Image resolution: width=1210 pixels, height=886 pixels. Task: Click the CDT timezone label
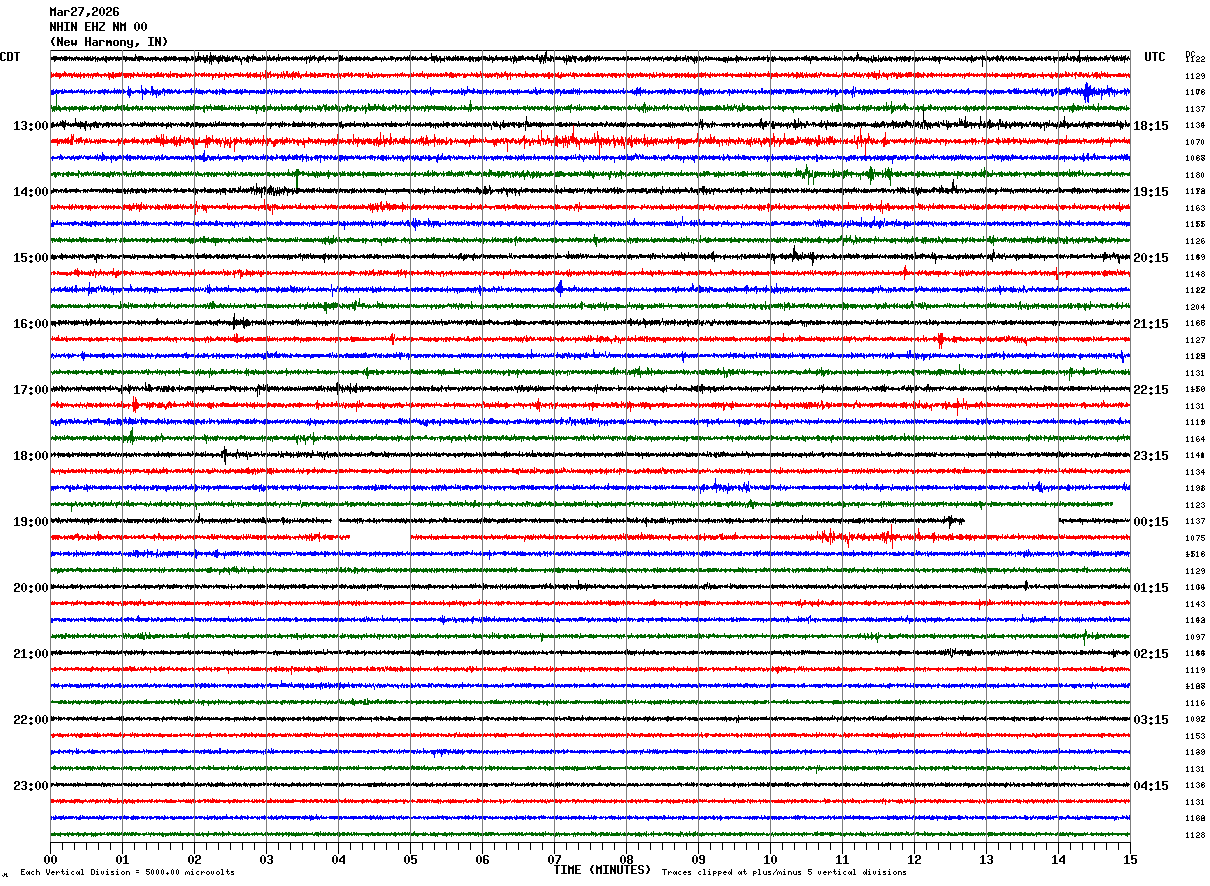pyautogui.click(x=10, y=57)
